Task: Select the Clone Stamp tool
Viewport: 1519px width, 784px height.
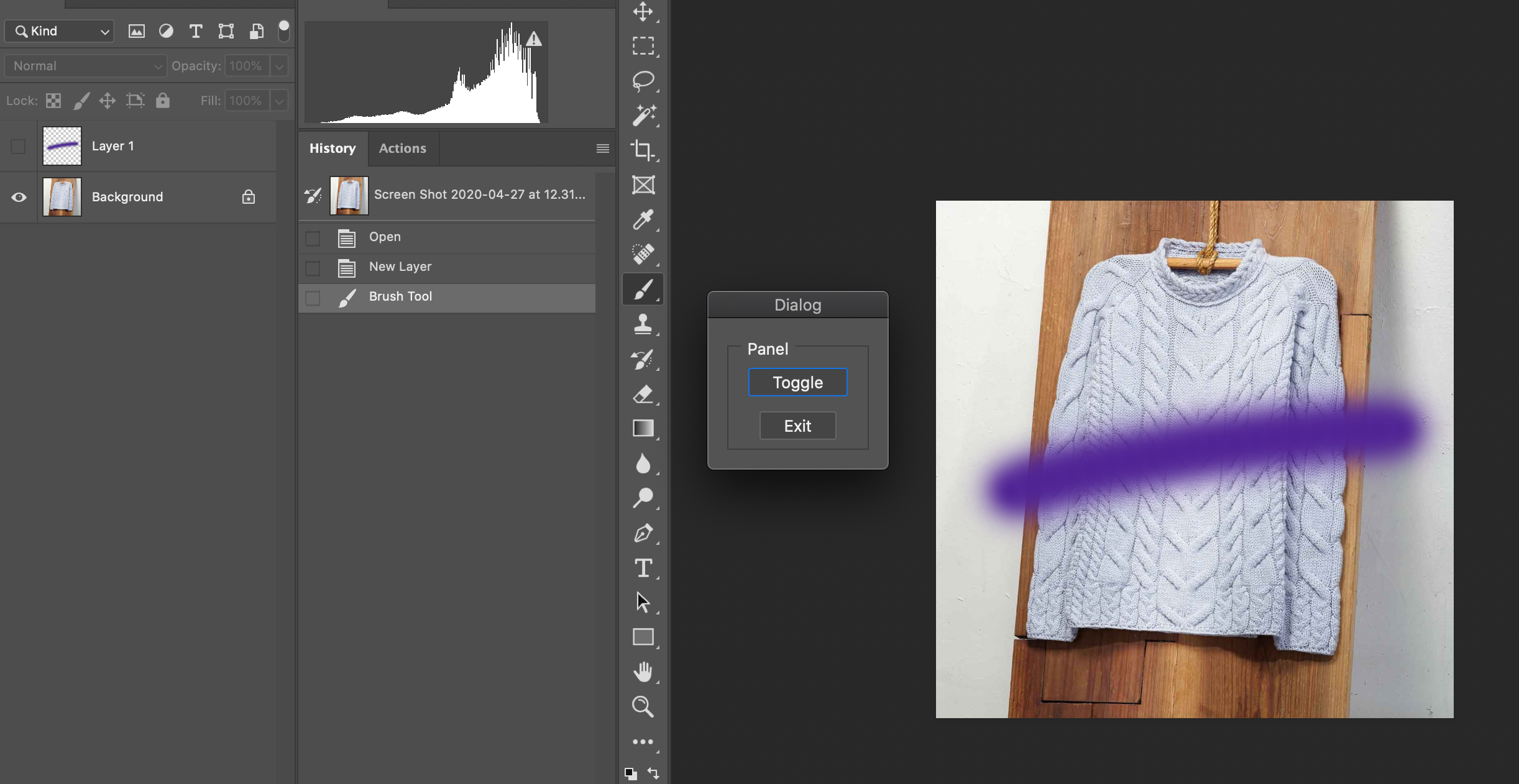Action: 643,324
